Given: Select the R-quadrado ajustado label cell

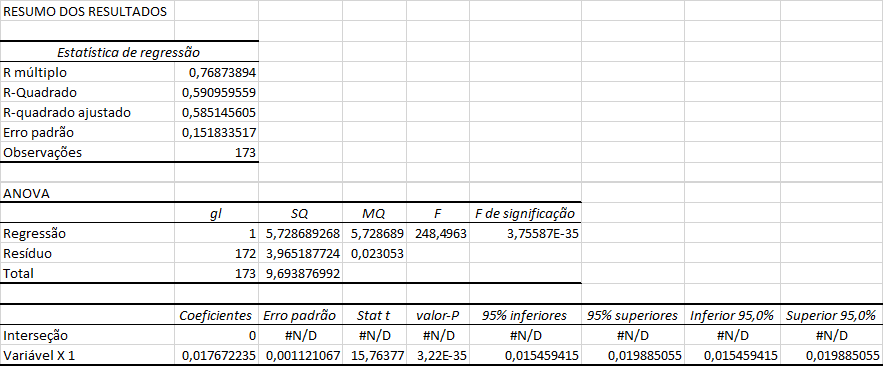Looking at the screenshot, I should tap(87, 113).
